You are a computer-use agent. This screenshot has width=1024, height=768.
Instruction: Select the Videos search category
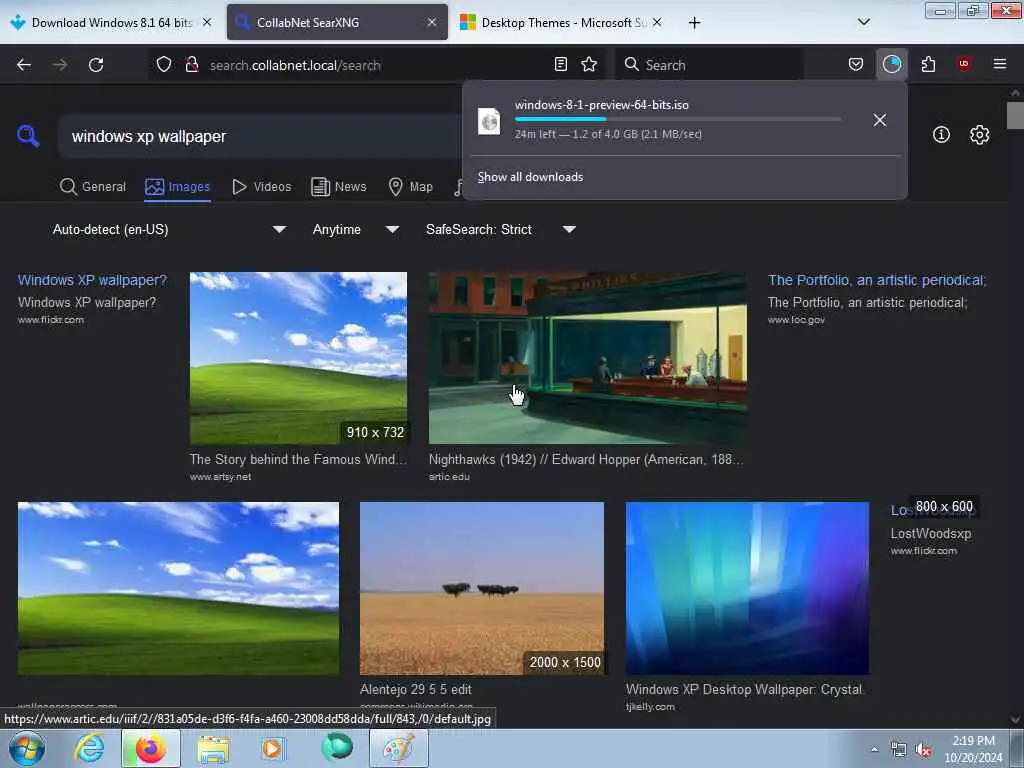[x=262, y=187]
